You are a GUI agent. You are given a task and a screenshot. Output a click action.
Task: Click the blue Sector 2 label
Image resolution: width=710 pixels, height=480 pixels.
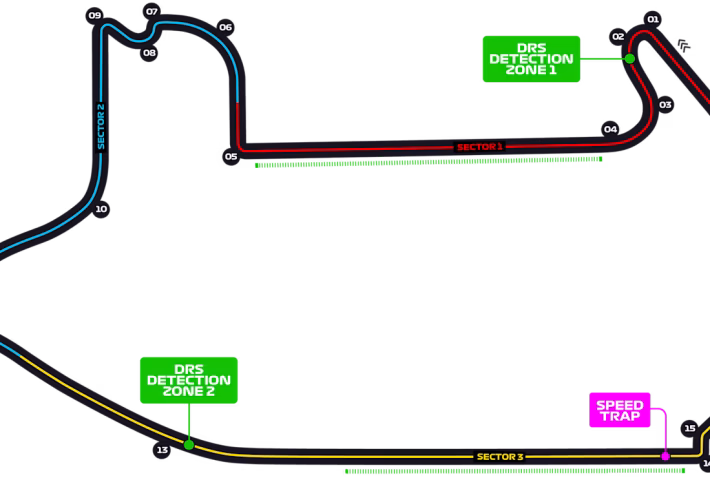point(101,127)
